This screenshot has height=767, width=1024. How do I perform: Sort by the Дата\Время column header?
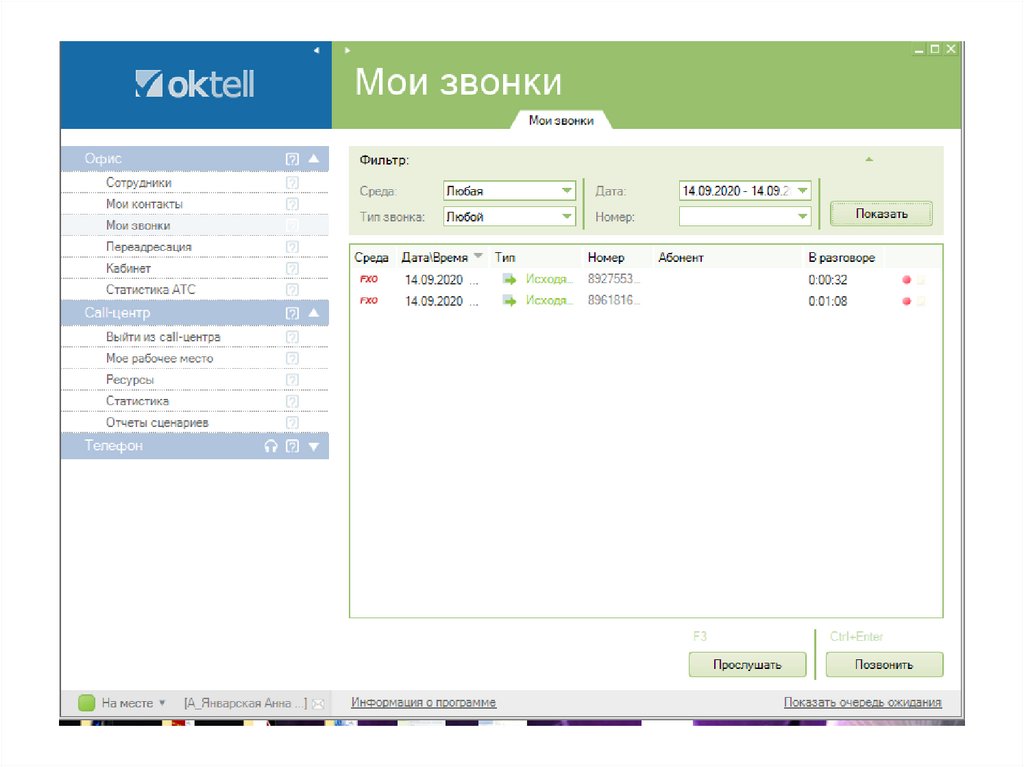[441, 257]
